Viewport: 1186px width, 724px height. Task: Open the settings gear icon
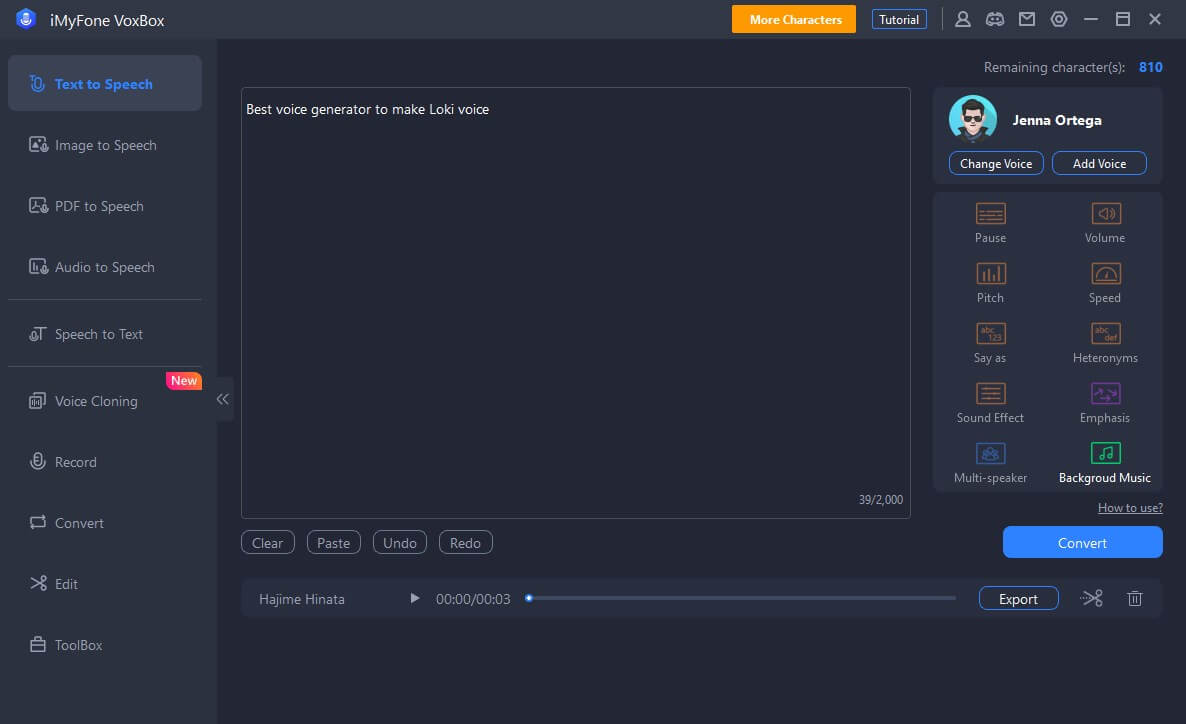[1058, 20]
